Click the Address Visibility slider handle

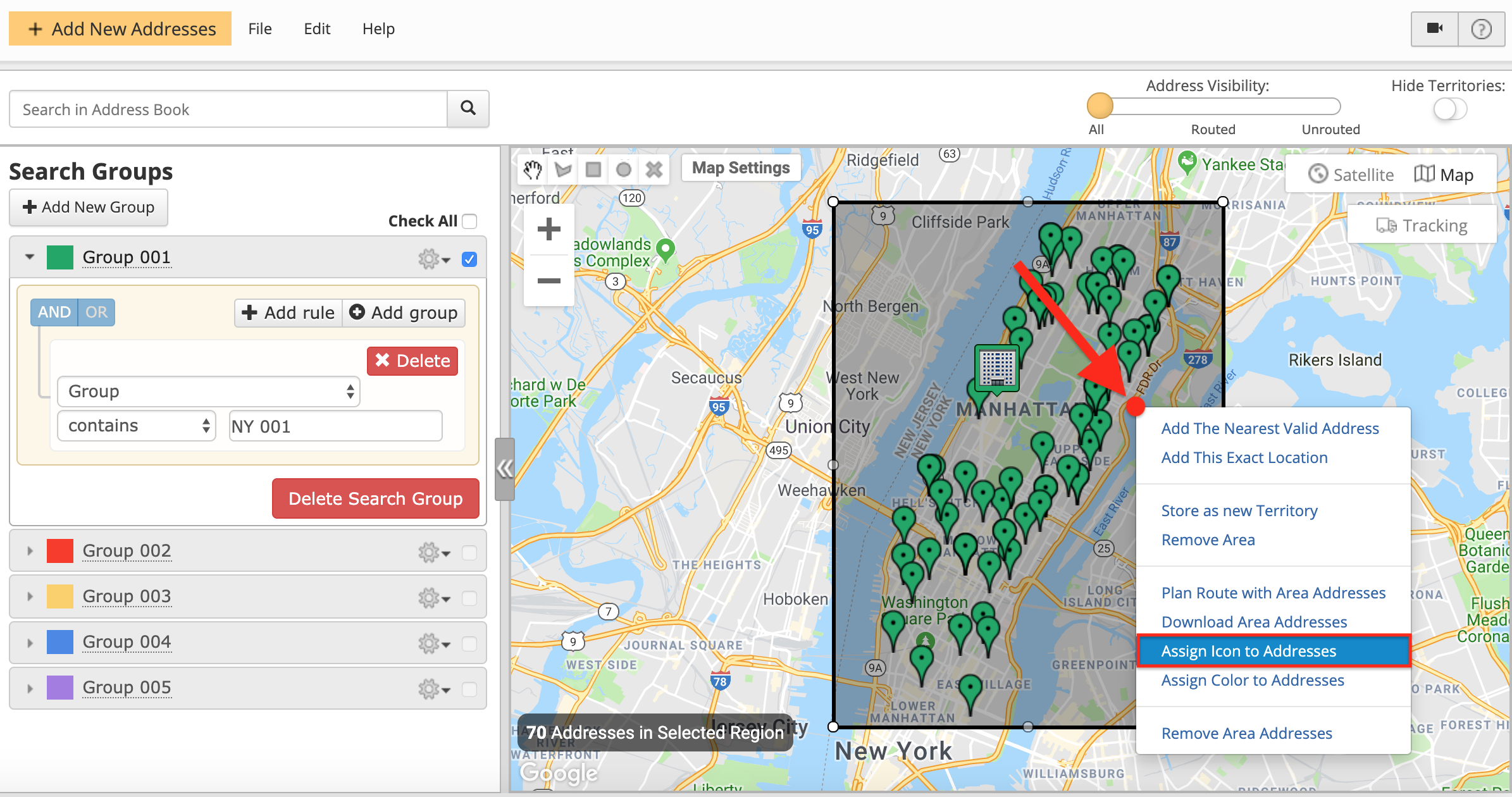point(1100,106)
